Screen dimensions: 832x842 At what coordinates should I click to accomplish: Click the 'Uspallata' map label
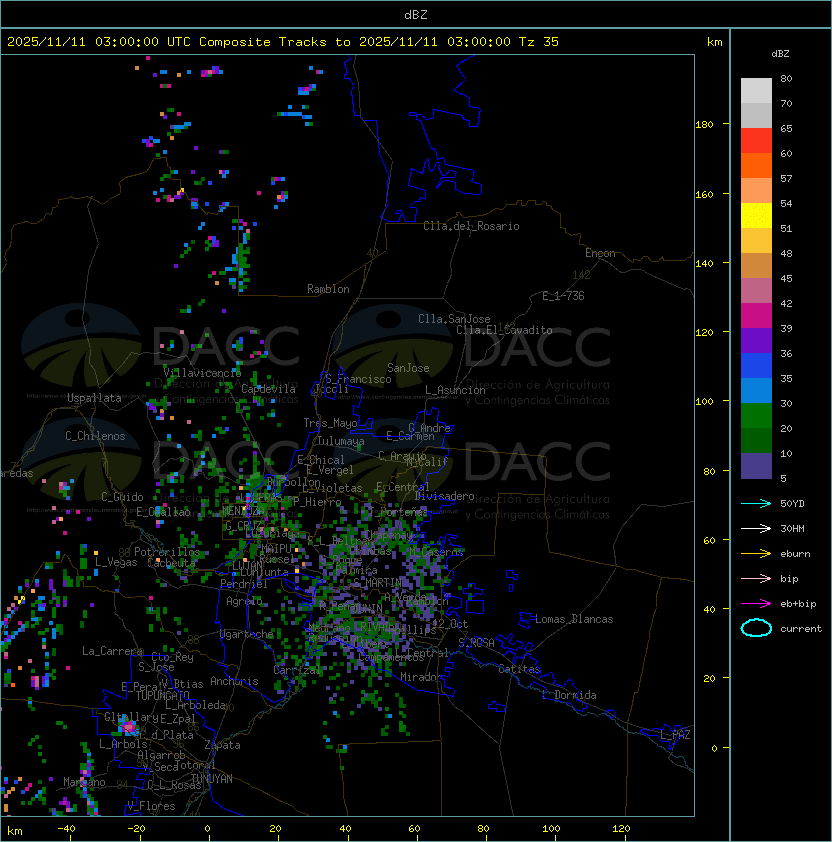pos(94,398)
